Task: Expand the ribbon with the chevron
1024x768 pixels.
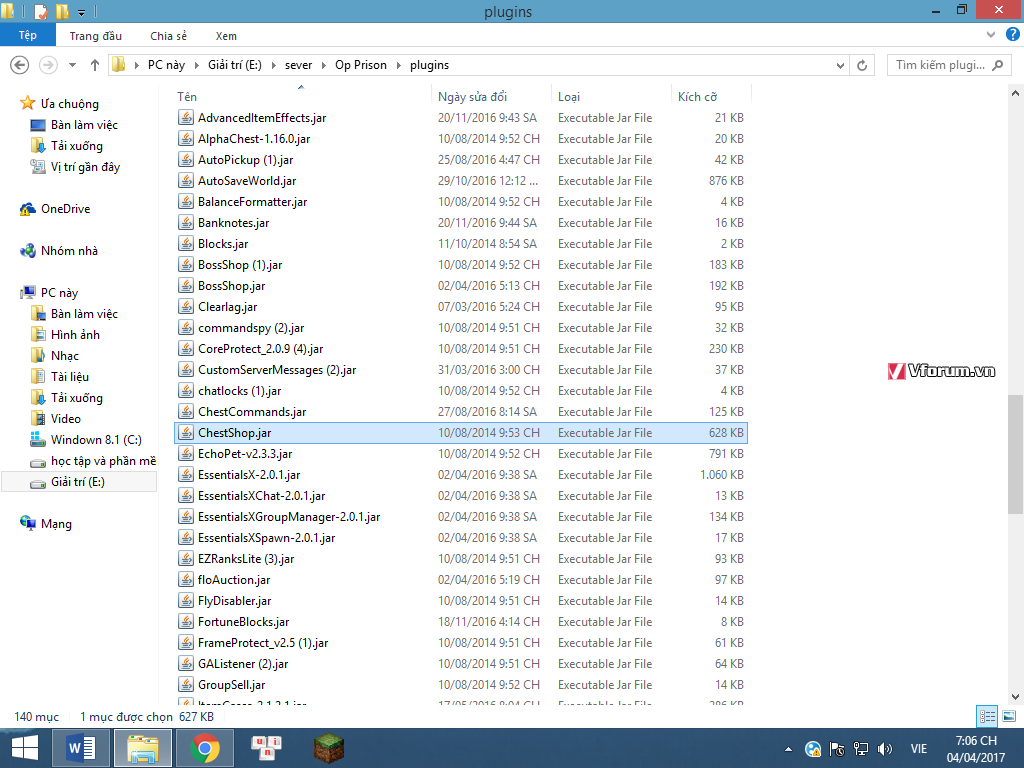Action: point(991,35)
